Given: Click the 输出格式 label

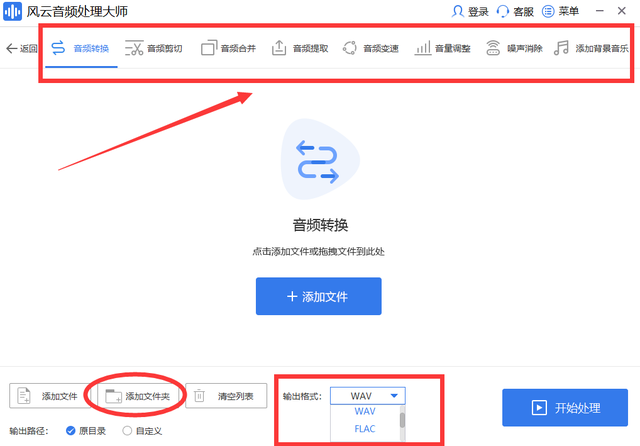Looking at the screenshot, I should [302, 396].
